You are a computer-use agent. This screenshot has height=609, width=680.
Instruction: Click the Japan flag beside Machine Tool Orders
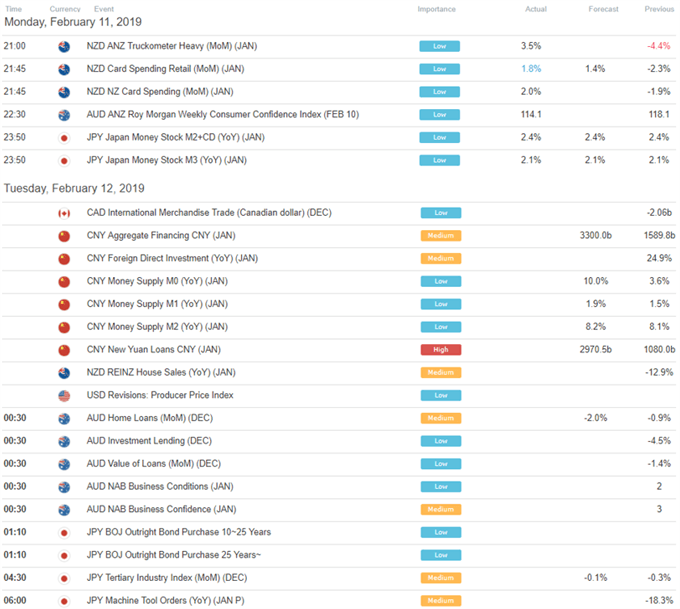coord(64,601)
